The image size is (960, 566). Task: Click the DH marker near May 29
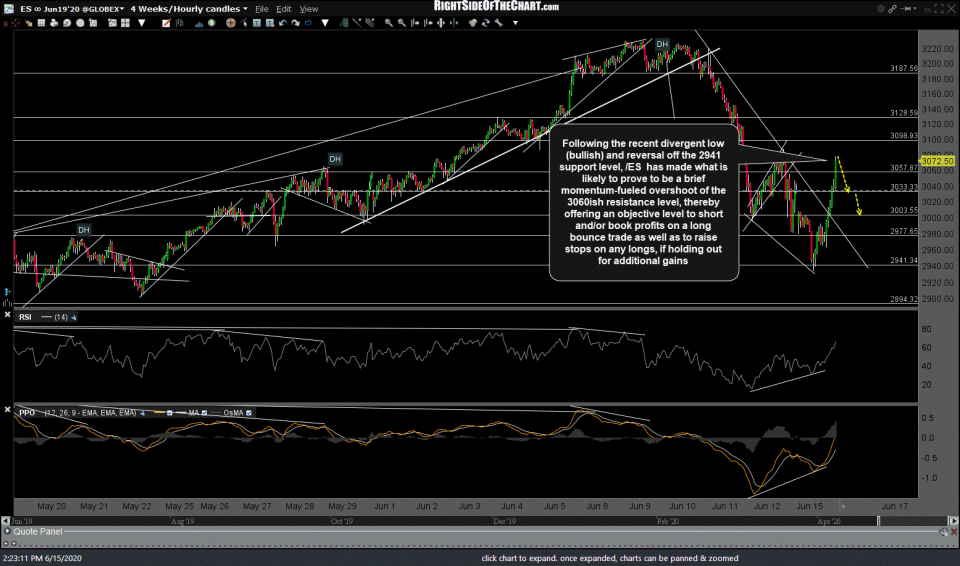click(335, 159)
